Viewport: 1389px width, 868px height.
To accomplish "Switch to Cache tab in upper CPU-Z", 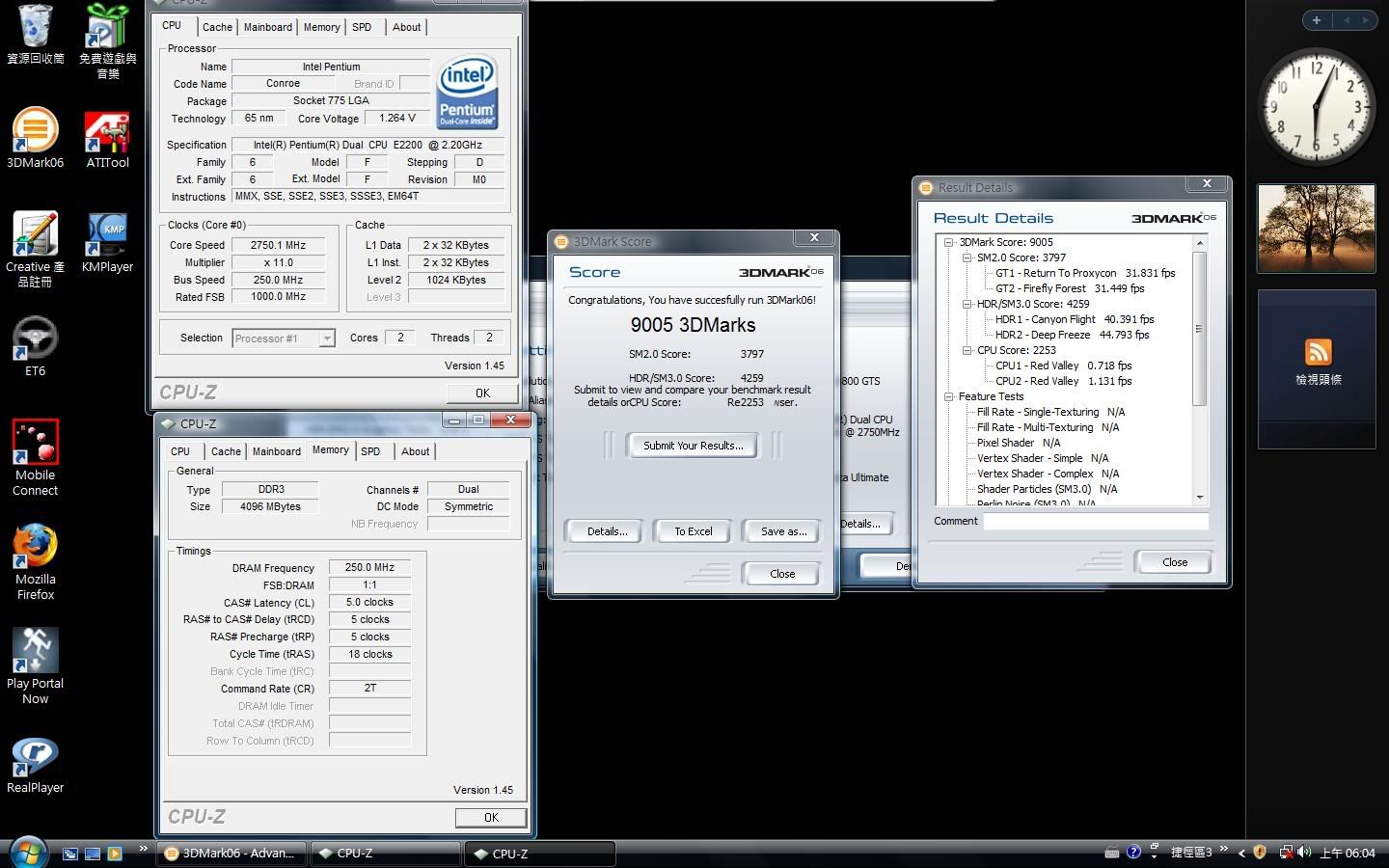I will [217, 27].
